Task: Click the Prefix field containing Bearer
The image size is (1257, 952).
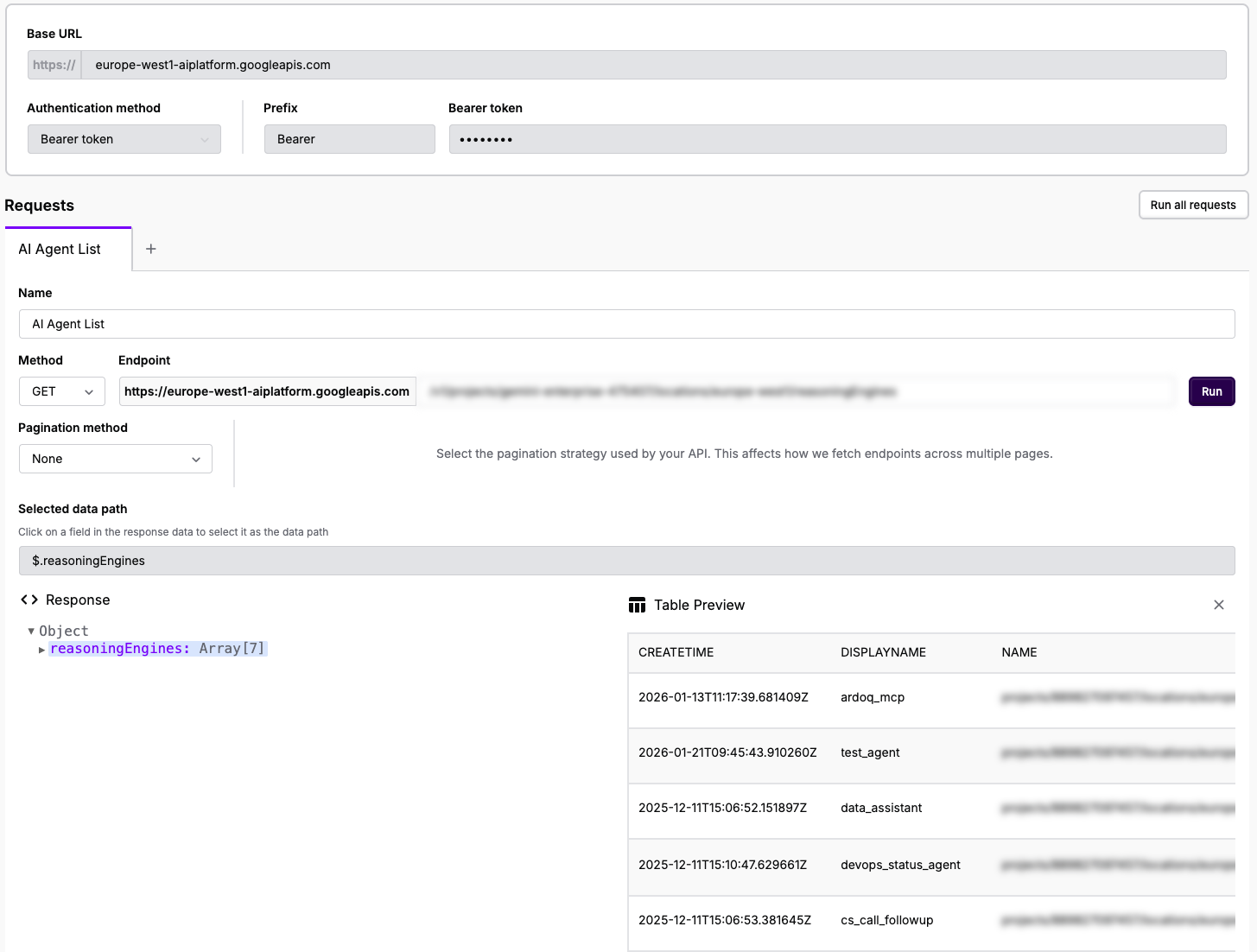Action: 349,139
